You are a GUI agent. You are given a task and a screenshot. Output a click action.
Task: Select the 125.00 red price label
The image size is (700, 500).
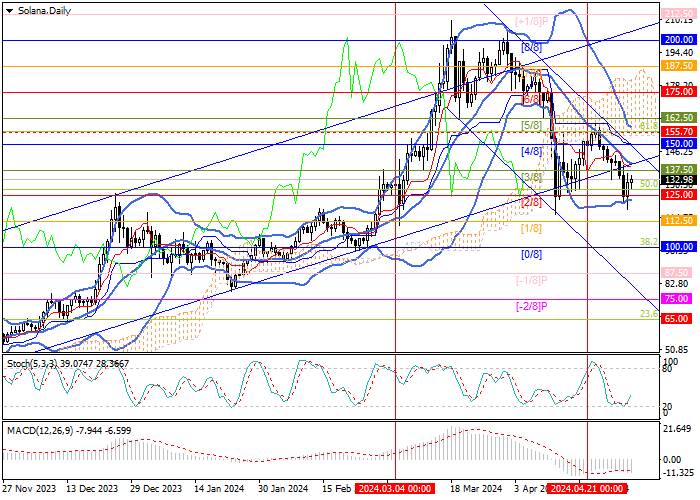tap(678, 194)
